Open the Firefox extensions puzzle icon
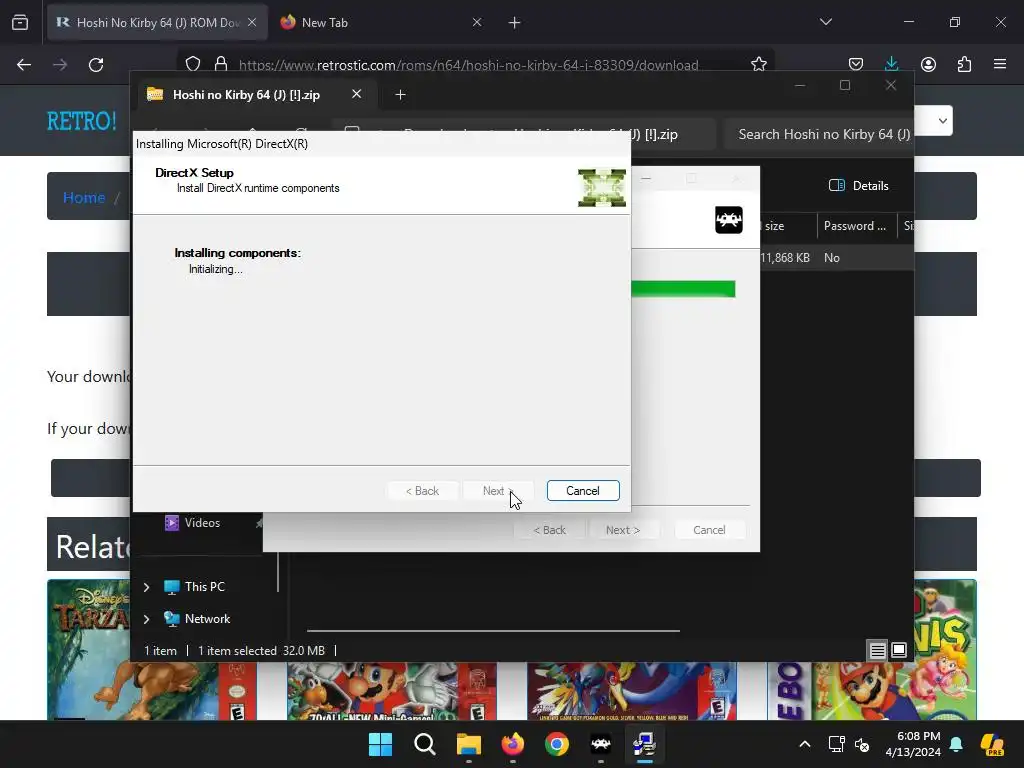 (x=964, y=64)
